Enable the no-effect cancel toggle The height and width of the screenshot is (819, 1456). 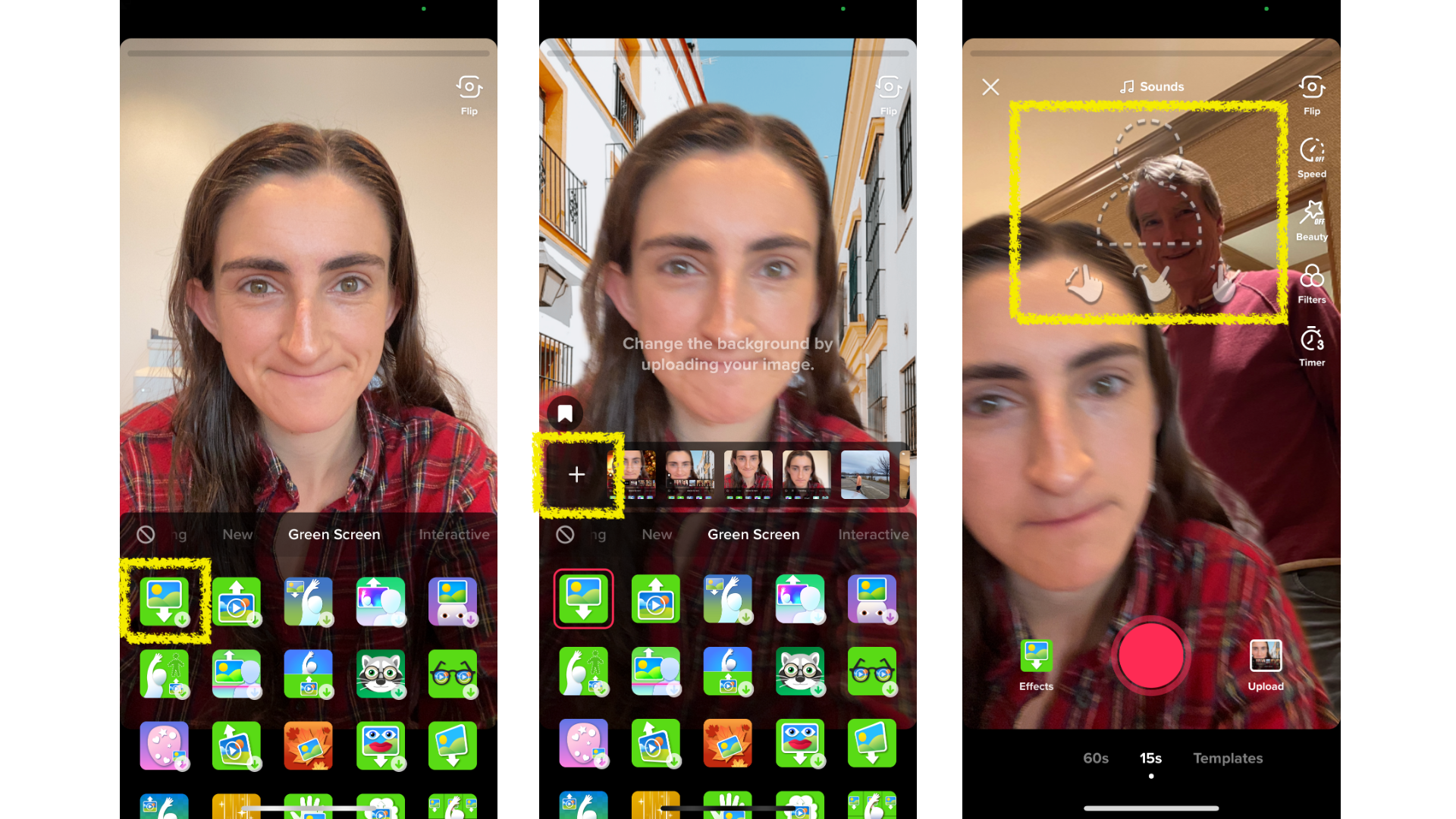pos(146,534)
